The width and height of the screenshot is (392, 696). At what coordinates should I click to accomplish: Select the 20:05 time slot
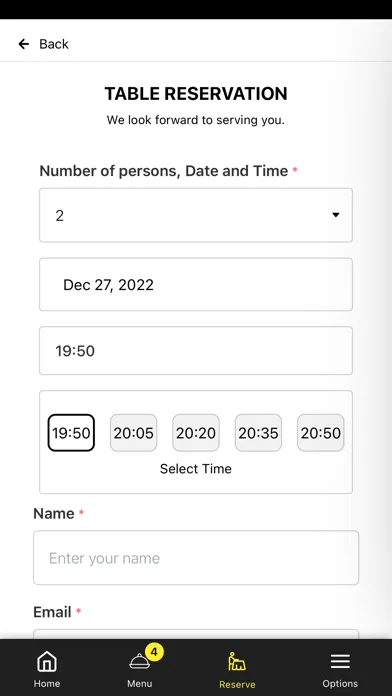point(134,433)
